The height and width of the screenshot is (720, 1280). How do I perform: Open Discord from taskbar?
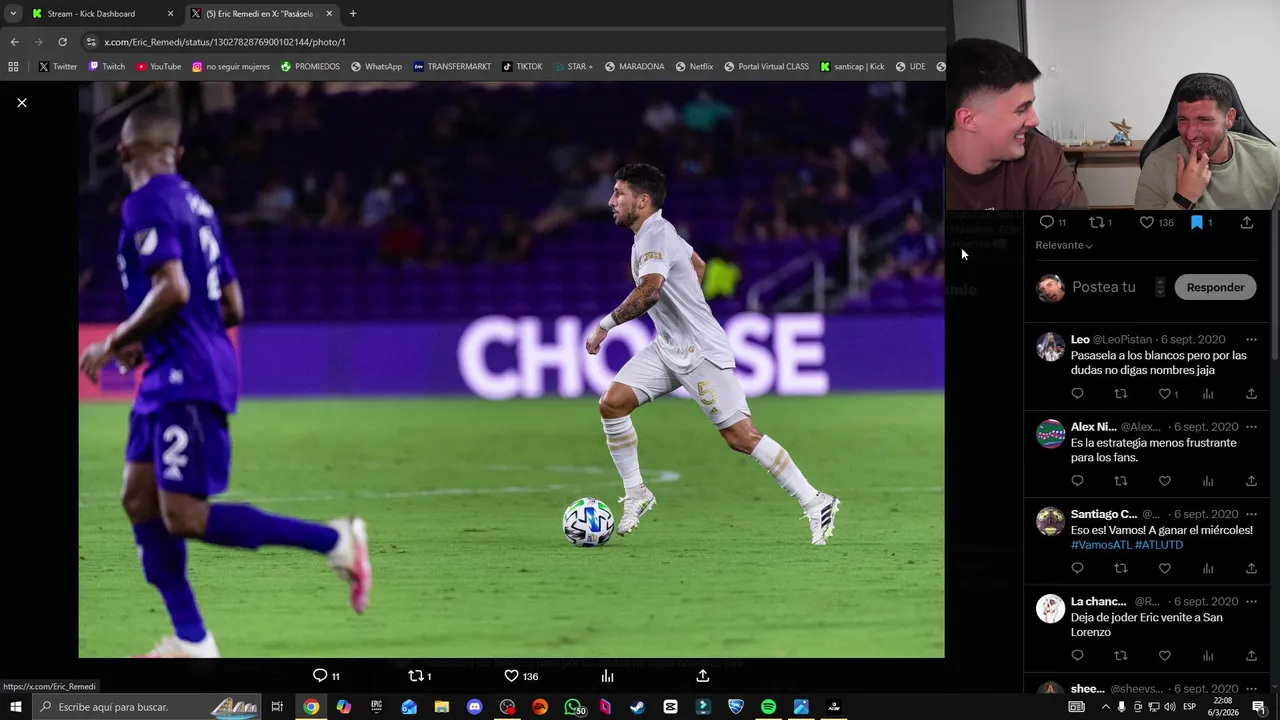click(x=474, y=707)
